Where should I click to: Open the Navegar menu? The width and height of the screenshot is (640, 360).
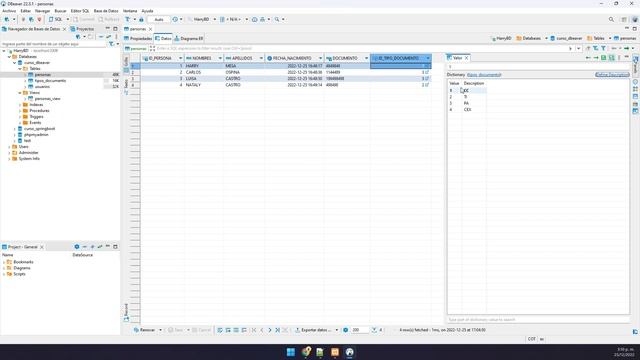coord(42,11)
